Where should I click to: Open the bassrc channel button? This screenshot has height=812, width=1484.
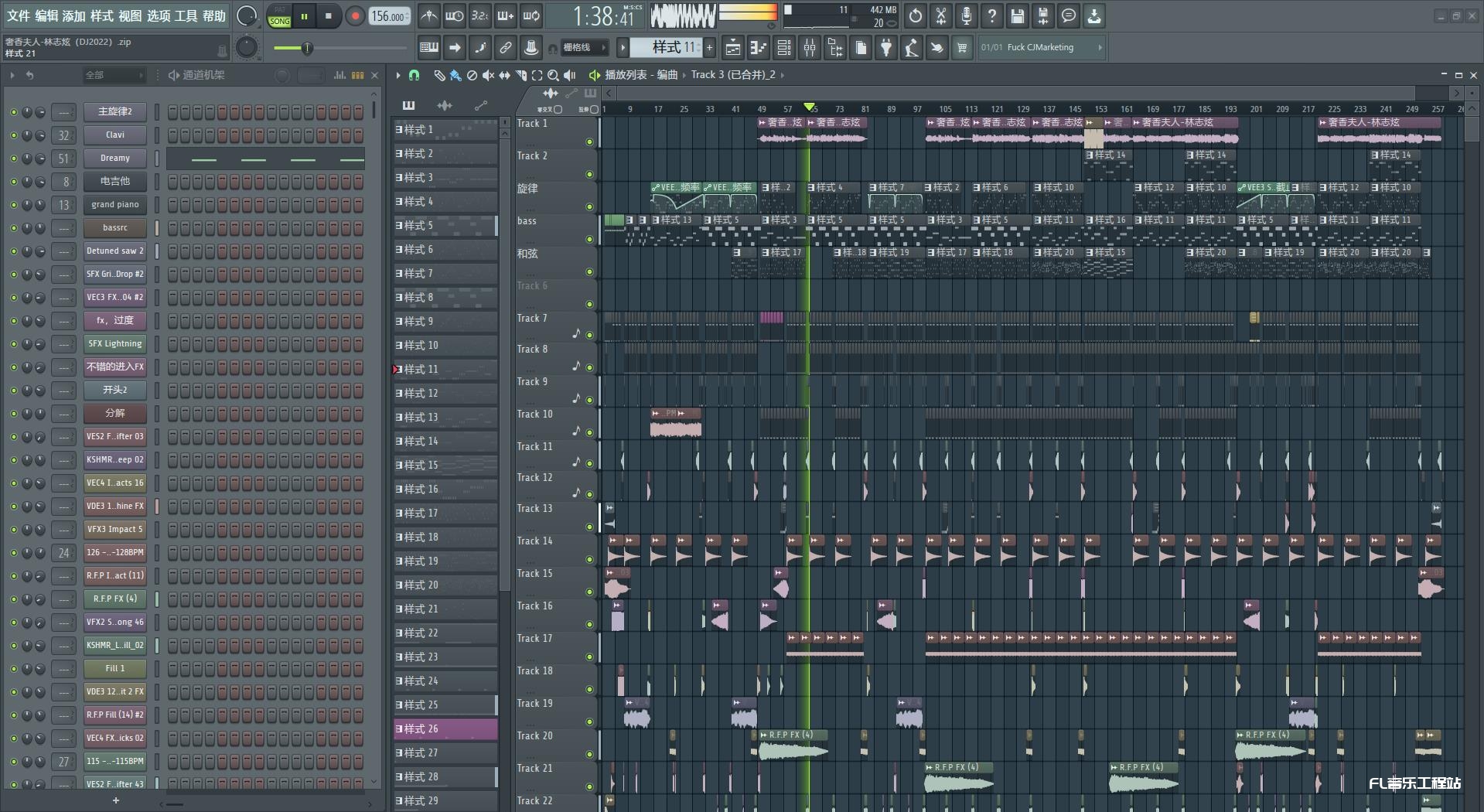pyautogui.click(x=115, y=228)
